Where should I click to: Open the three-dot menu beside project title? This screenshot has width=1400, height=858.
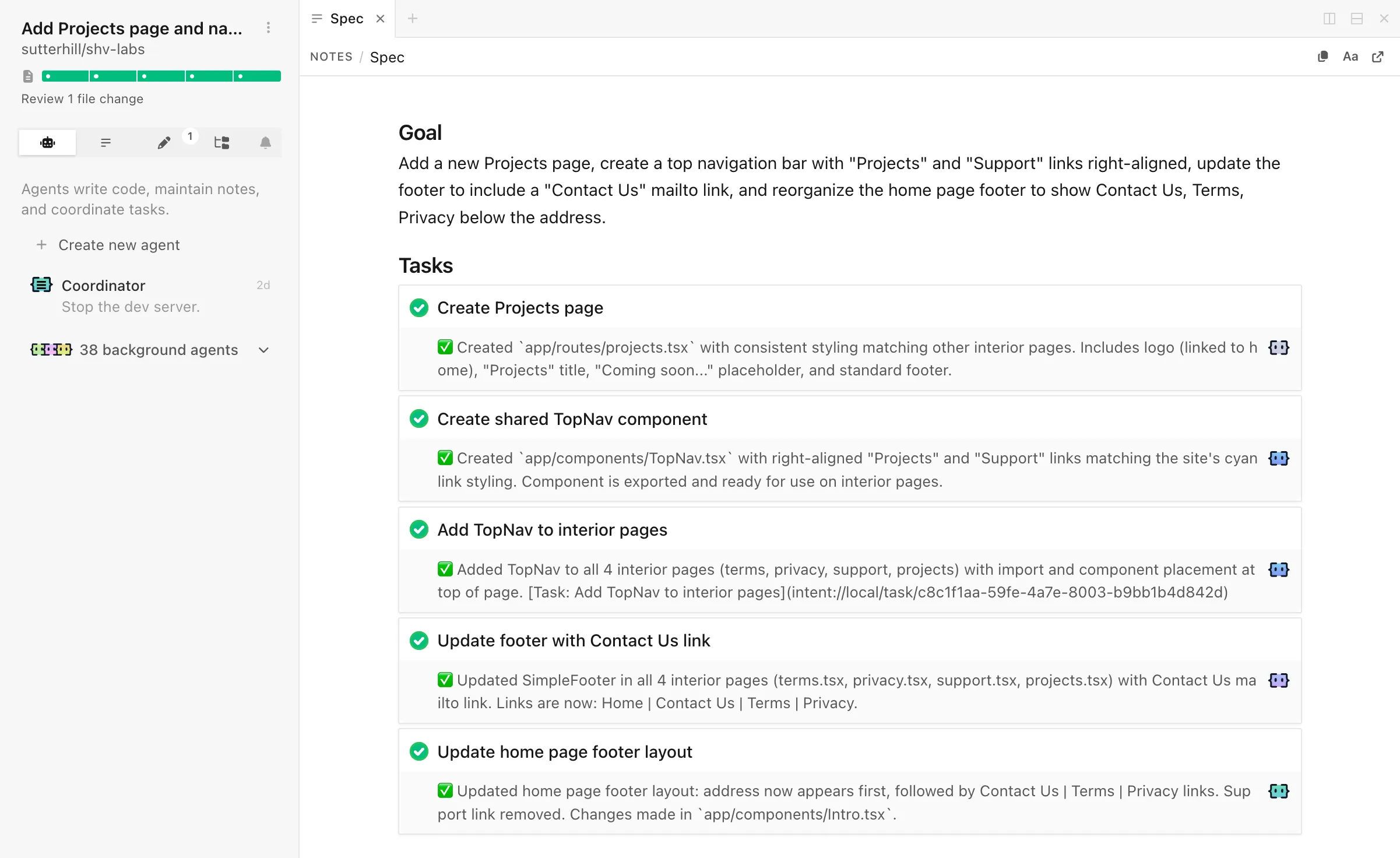point(268,27)
